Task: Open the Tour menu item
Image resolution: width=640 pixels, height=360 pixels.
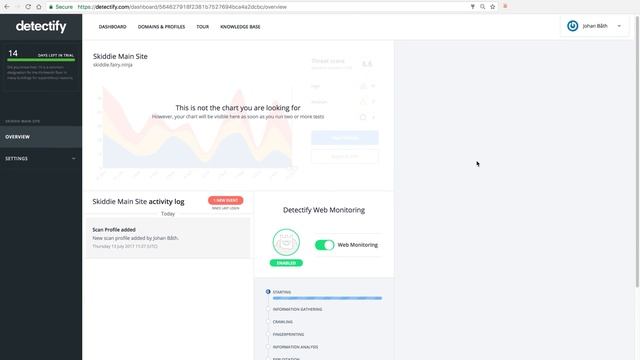Action: (x=202, y=27)
